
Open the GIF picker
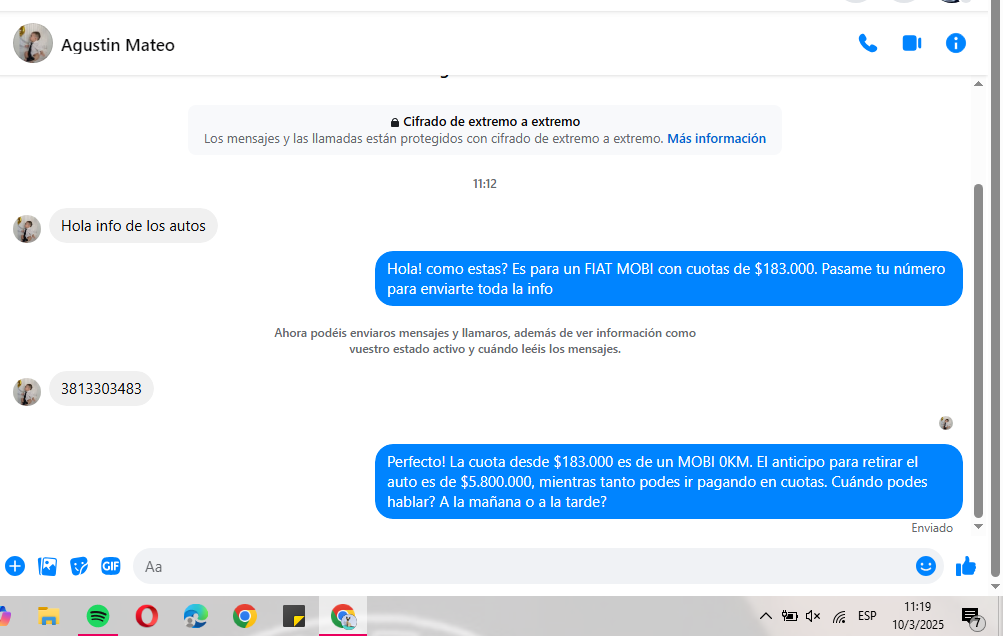coord(110,566)
